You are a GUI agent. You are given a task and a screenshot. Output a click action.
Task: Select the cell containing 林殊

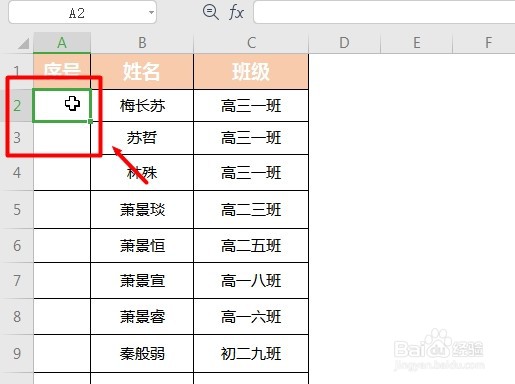click(142, 172)
